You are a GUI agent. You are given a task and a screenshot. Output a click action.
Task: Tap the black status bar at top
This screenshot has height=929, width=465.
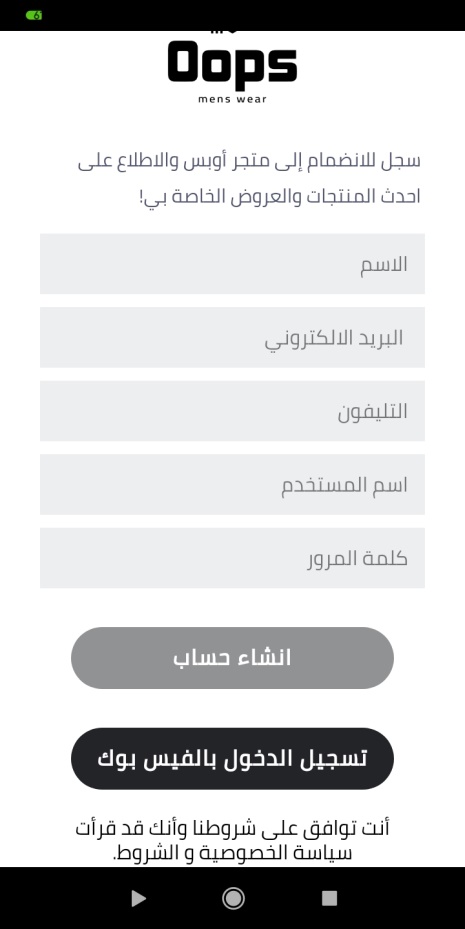click(232, 15)
